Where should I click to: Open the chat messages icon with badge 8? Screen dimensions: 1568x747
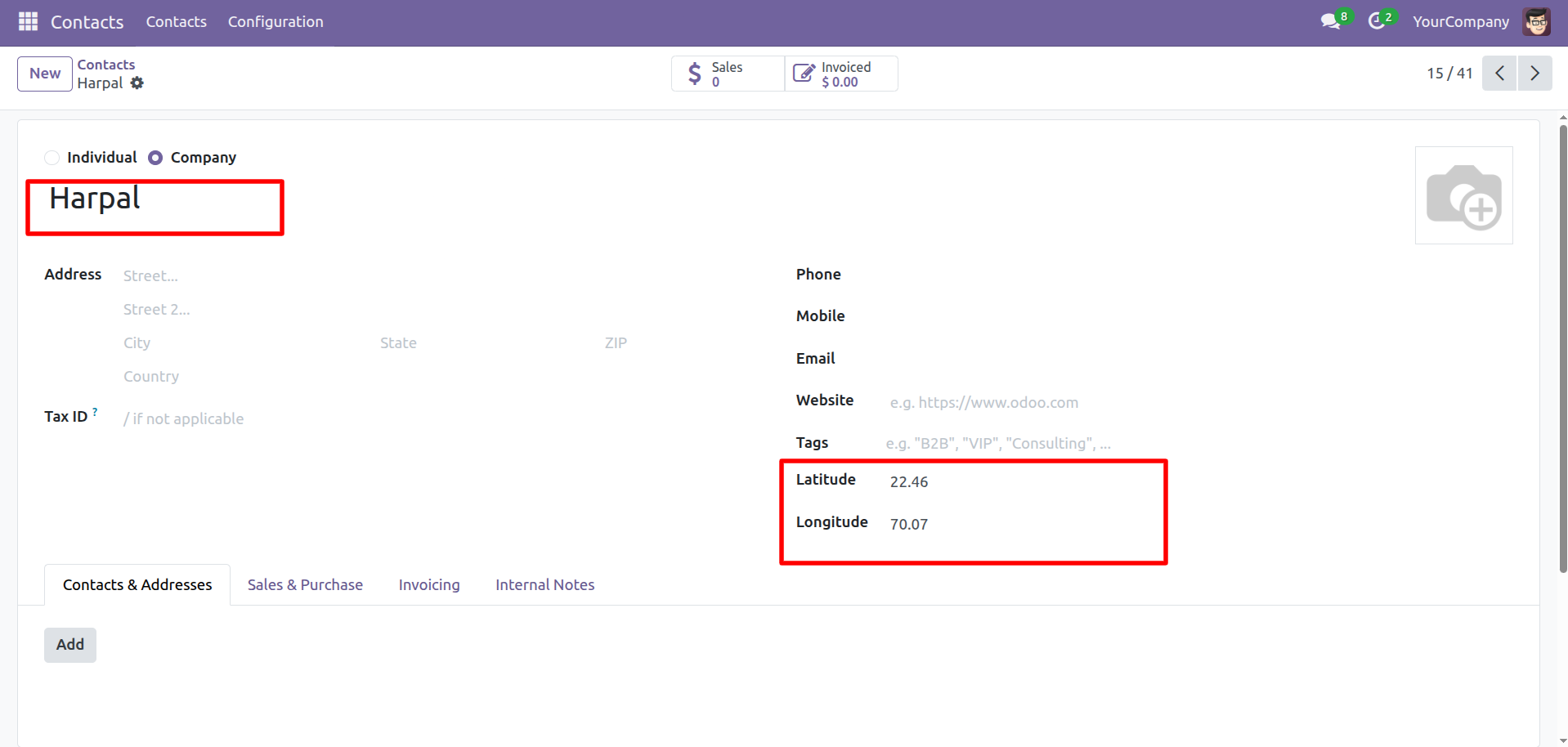[1331, 21]
